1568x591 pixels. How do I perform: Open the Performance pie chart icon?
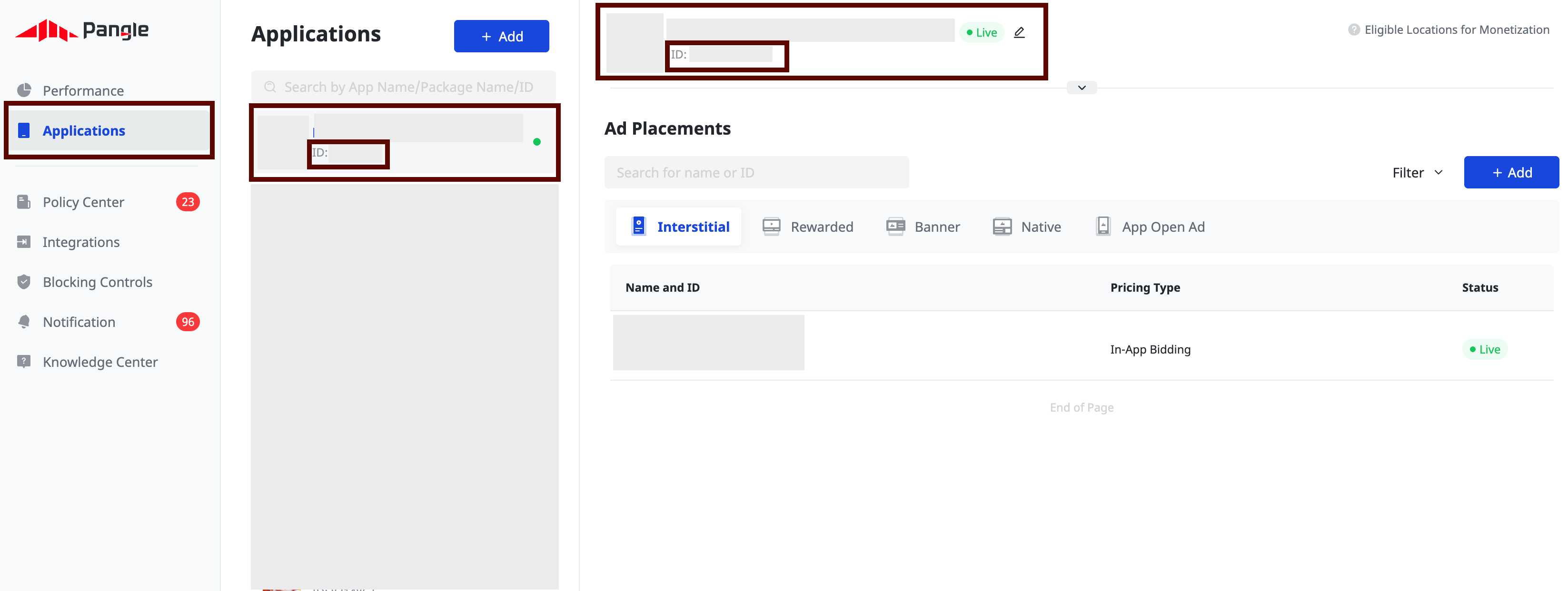[x=24, y=90]
